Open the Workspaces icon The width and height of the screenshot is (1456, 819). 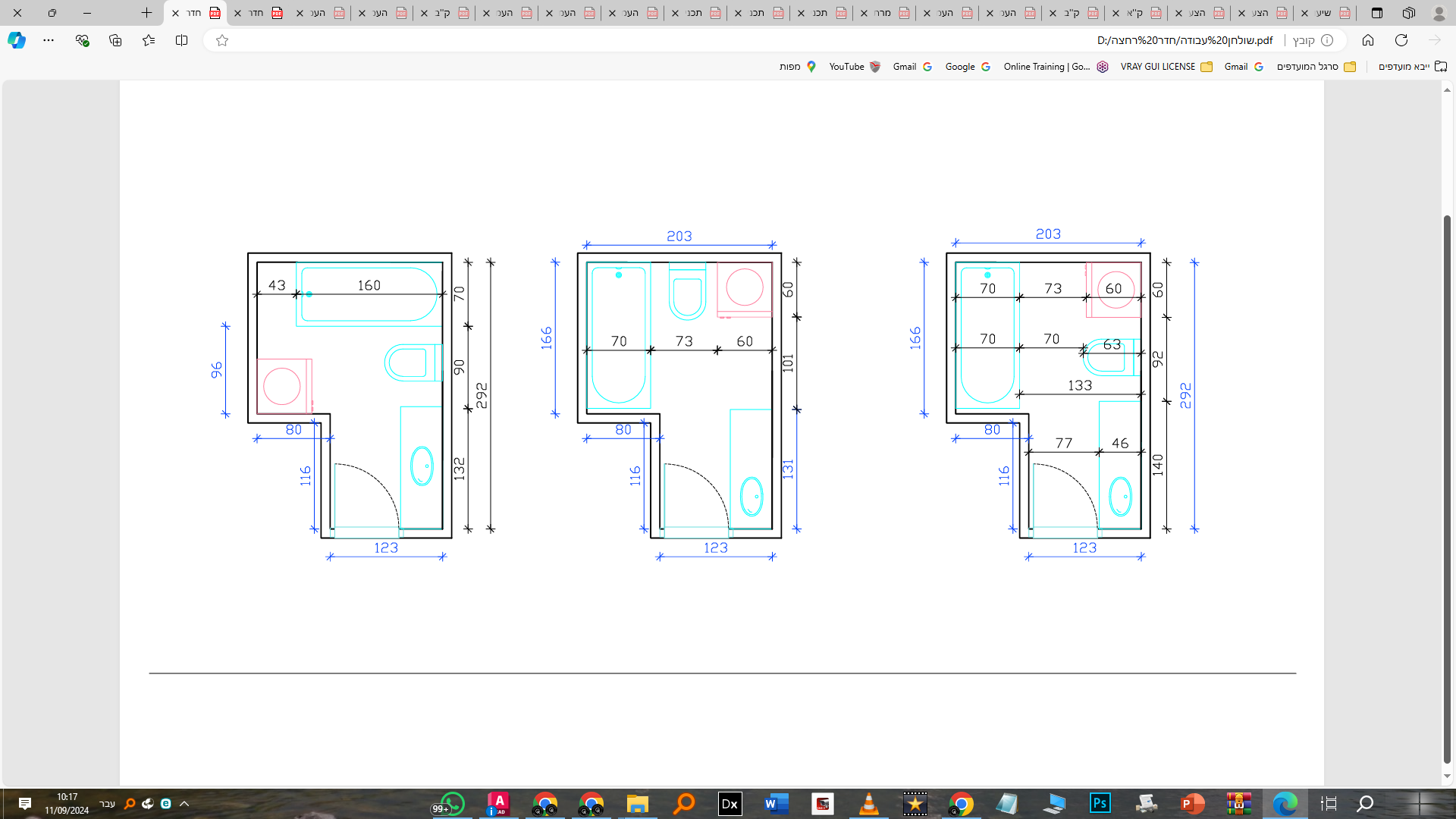pos(1408,13)
